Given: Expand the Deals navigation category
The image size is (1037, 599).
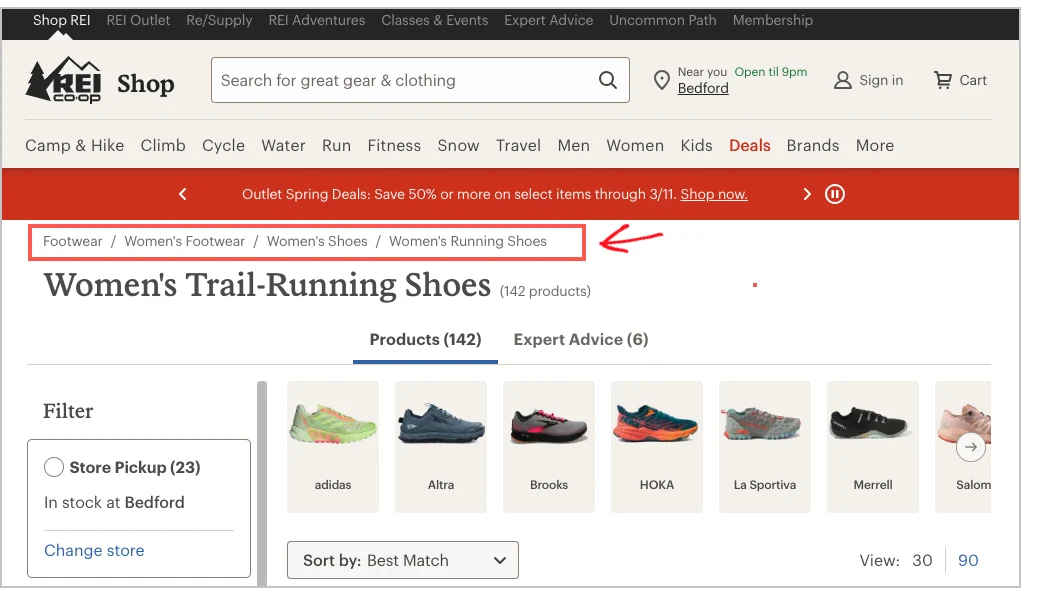Looking at the screenshot, I should click(x=749, y=145).
